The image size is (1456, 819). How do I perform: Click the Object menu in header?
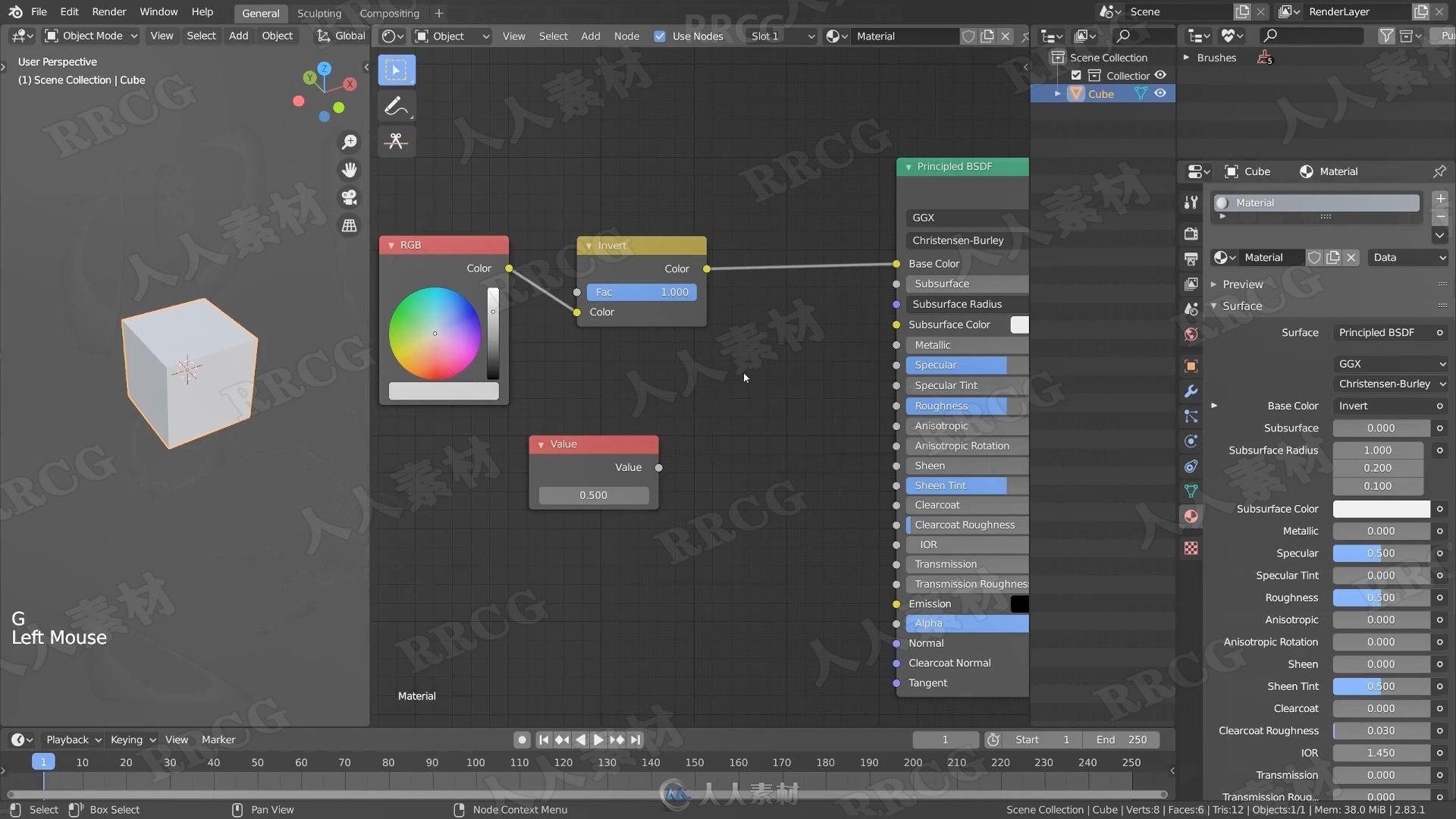[276, 36]
